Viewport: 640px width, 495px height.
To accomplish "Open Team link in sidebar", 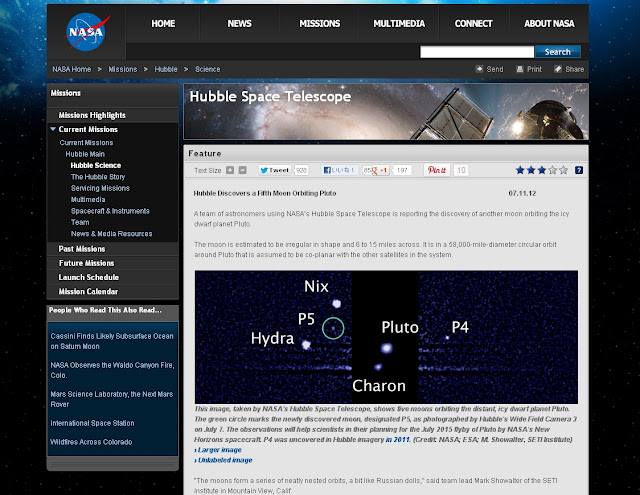I will (x=80, y=222).
